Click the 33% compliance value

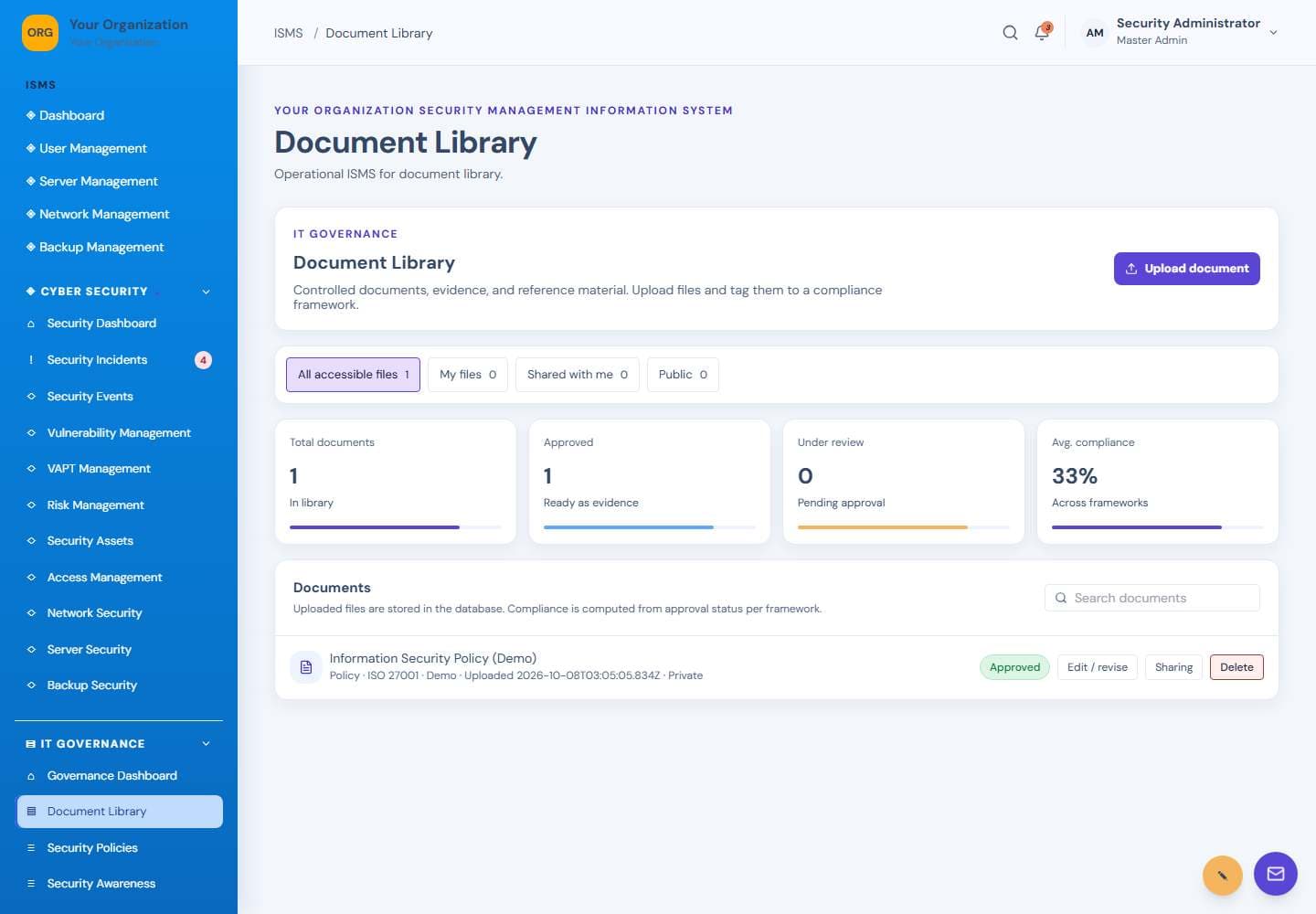pyautogui.click(x=1075, y=476)
